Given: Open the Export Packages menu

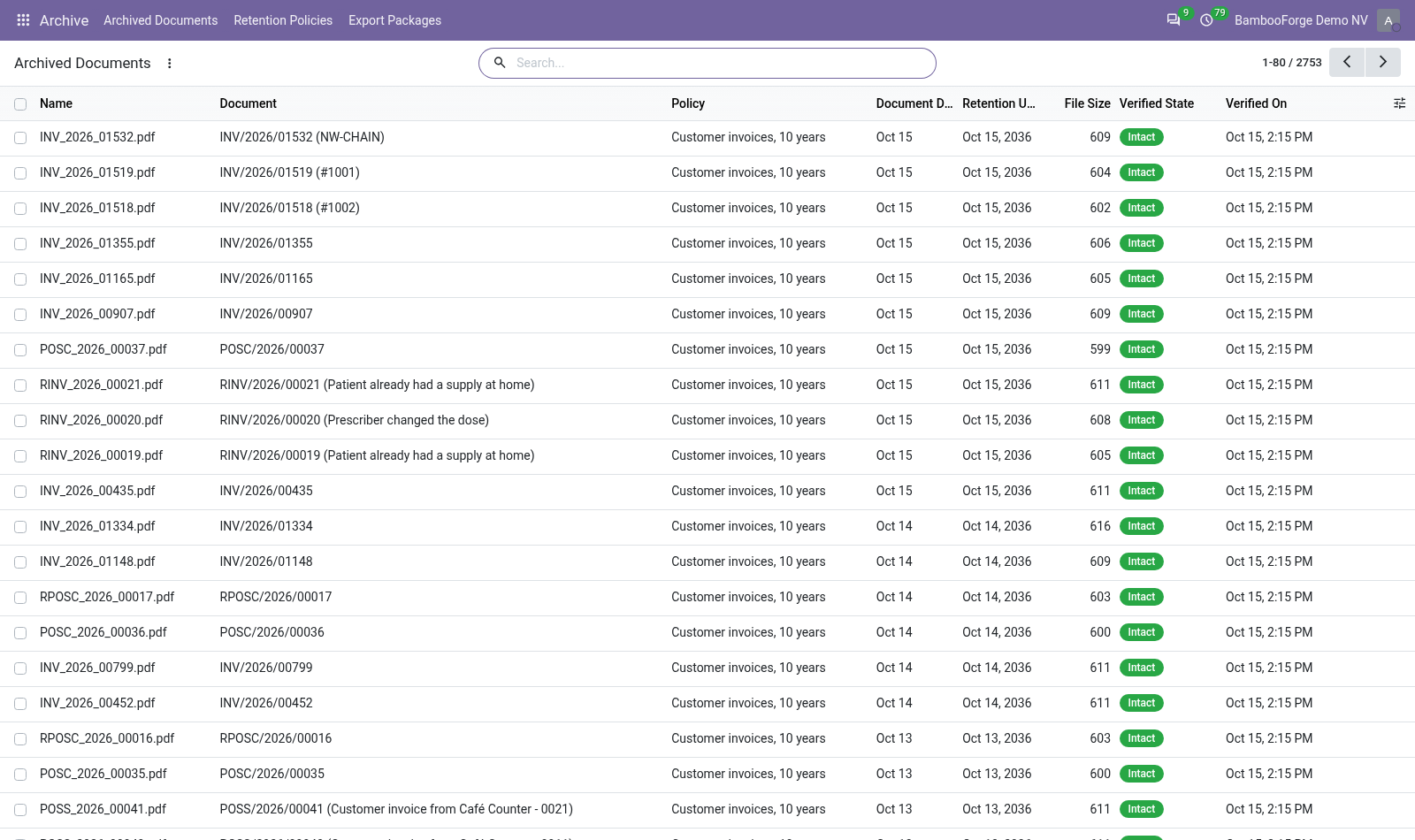Looking at the screenshot, I should [394, 20].
